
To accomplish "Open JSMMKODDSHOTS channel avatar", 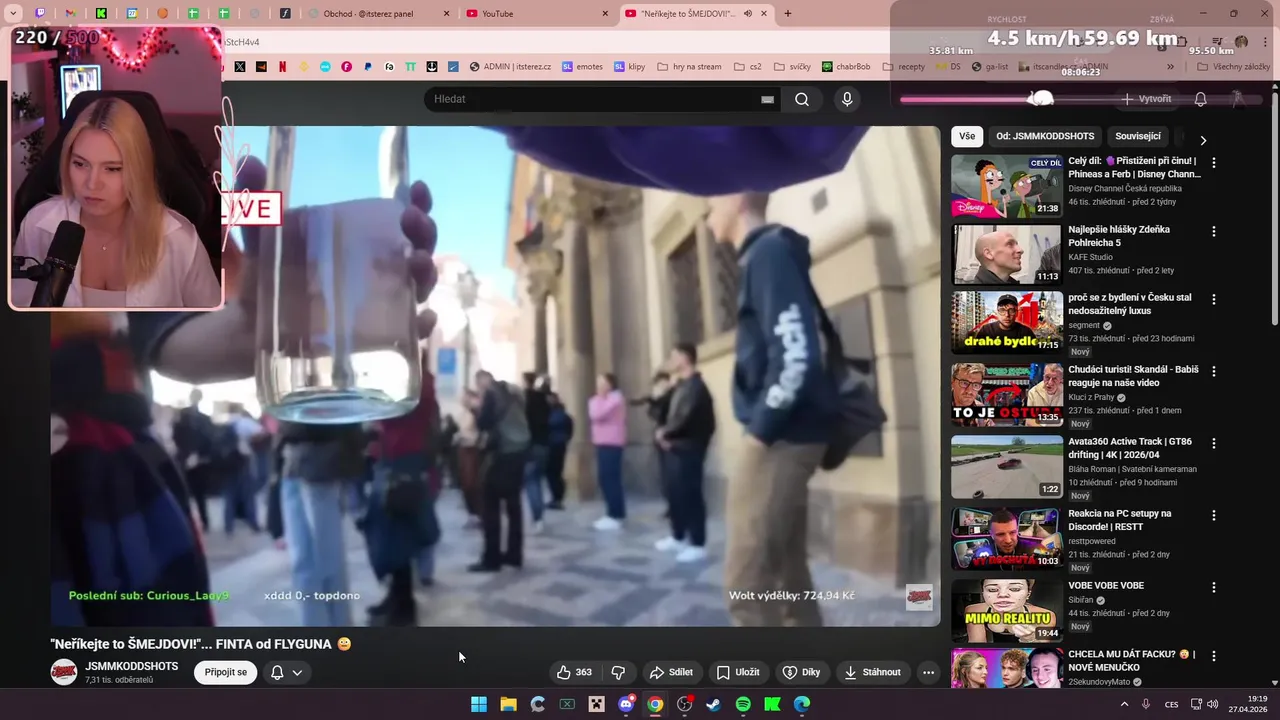I will point(64,672).
